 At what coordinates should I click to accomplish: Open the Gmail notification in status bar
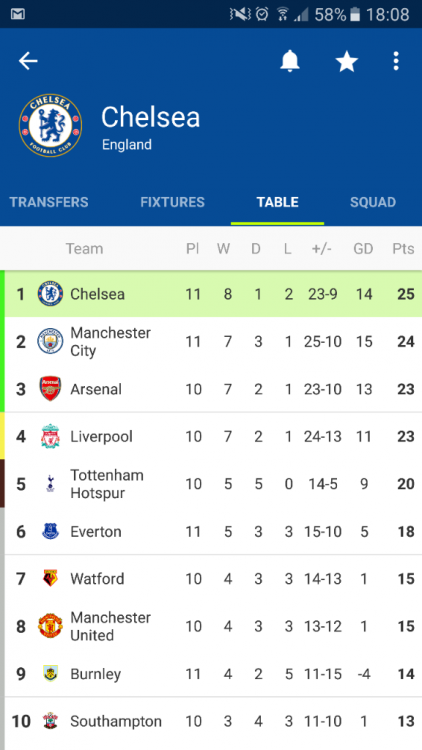(x=18, y=14)
